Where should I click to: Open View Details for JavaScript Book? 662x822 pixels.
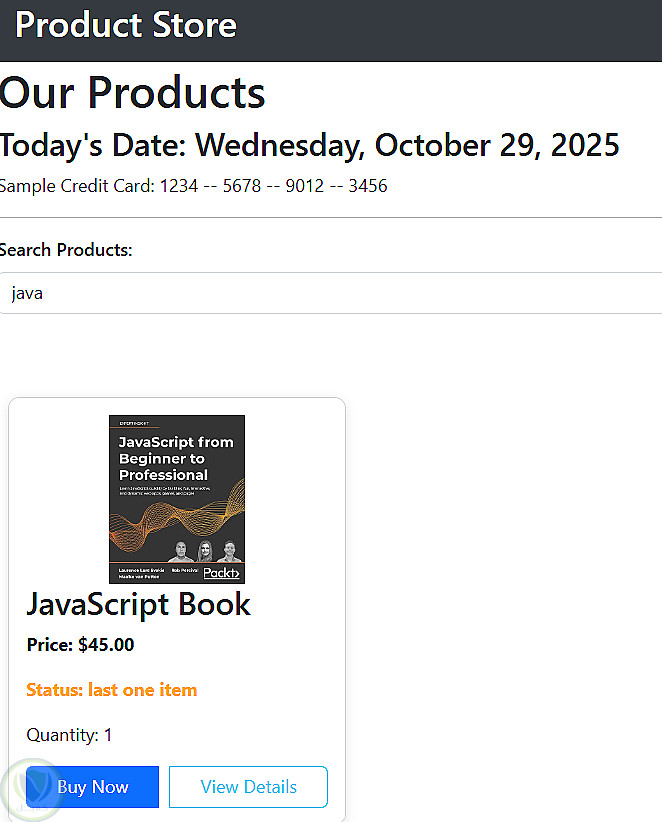coord(248,787)
